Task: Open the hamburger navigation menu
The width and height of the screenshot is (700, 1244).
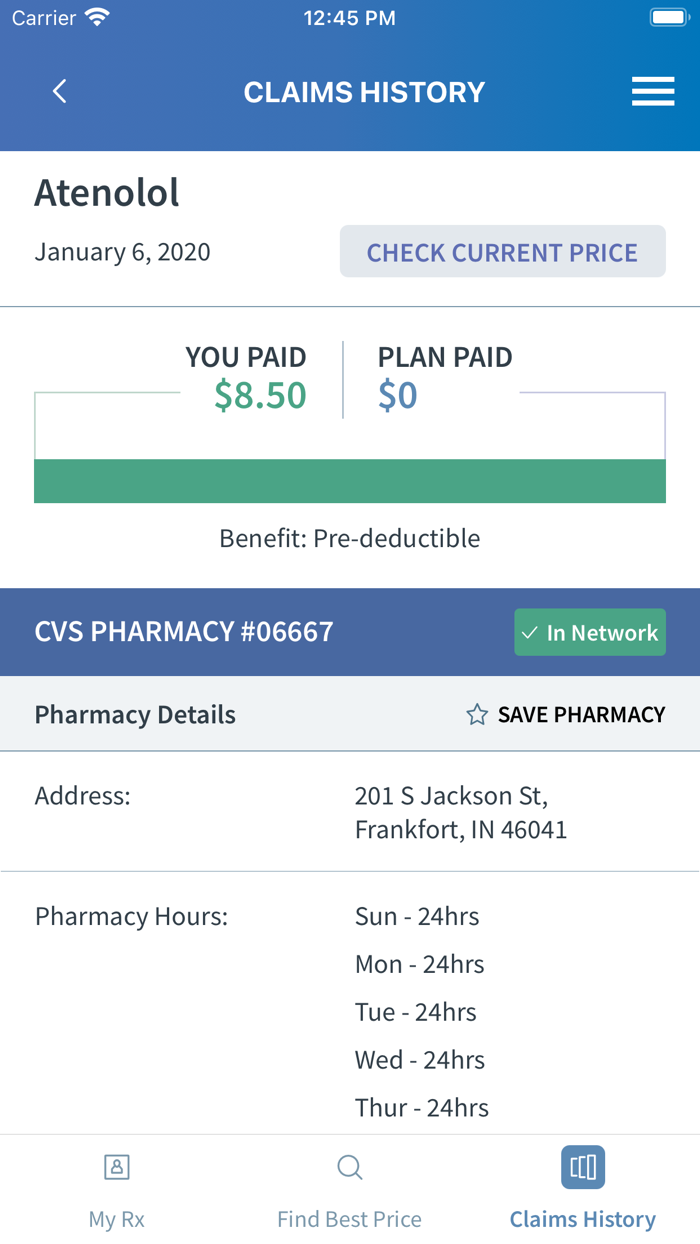Action: pyautogui.click(x=653, y=91)
